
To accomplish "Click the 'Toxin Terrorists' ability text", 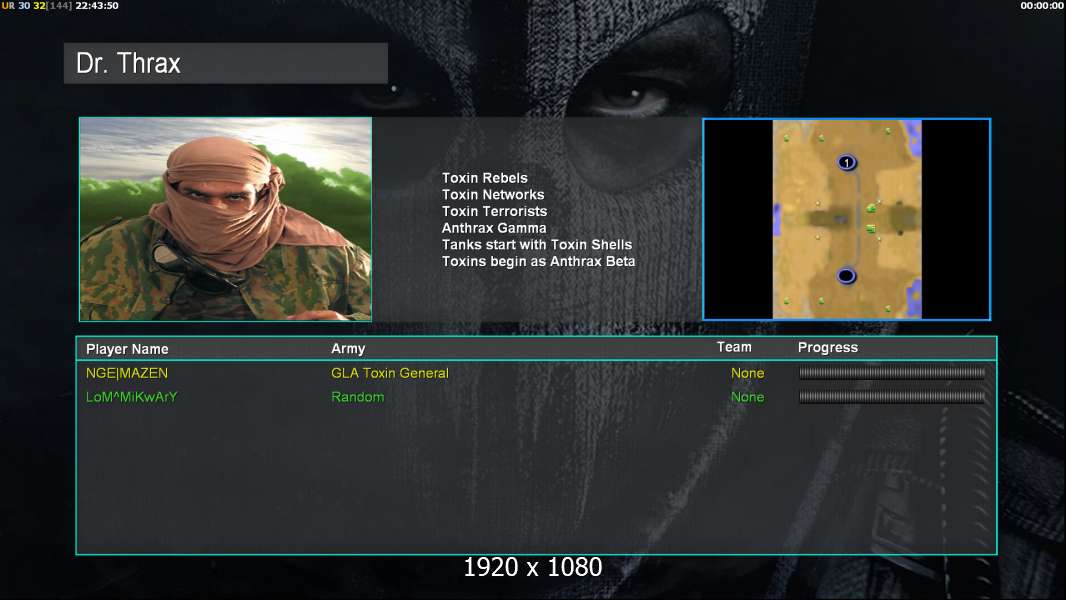I will [494, 211].
